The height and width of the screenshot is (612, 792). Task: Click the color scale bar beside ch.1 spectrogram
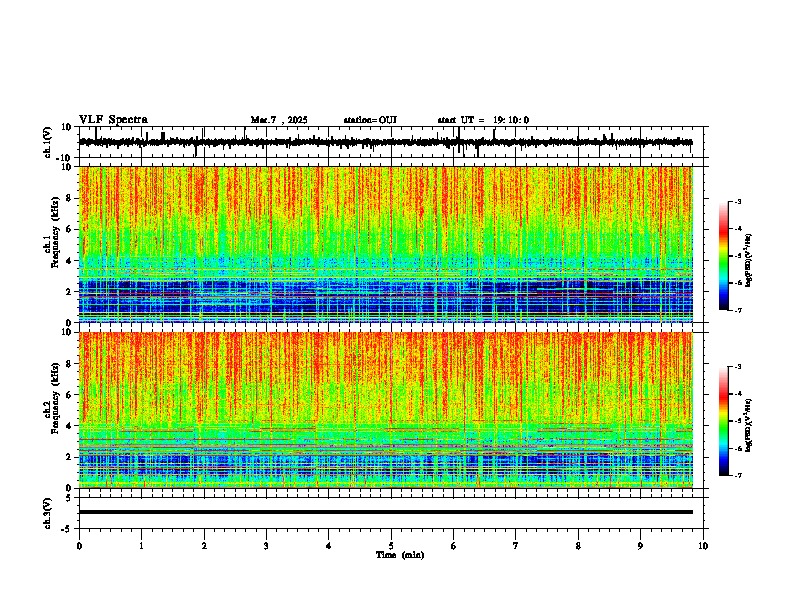[x=723, y=256]
